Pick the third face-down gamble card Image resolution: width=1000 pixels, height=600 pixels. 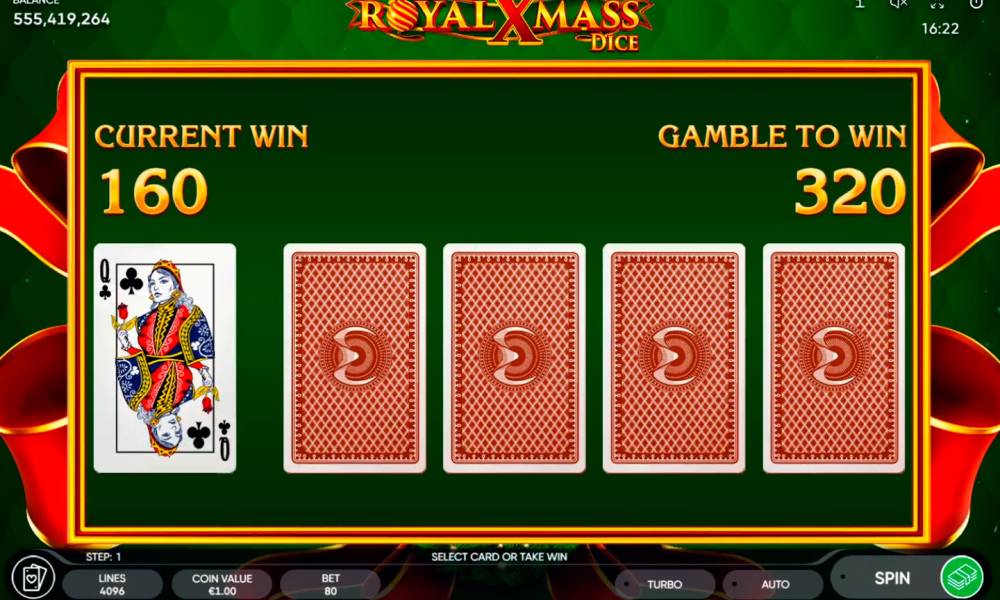pyautogui.click(x=674, y=358)
